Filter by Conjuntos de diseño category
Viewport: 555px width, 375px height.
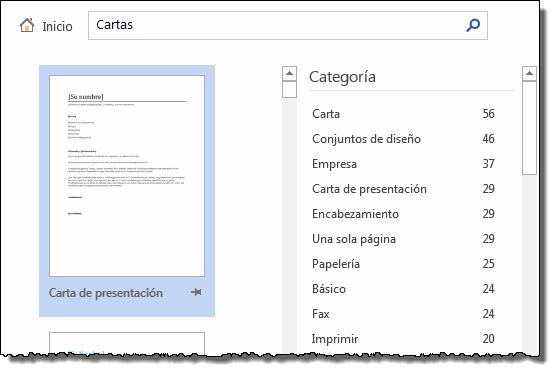[x=404, y=139]
